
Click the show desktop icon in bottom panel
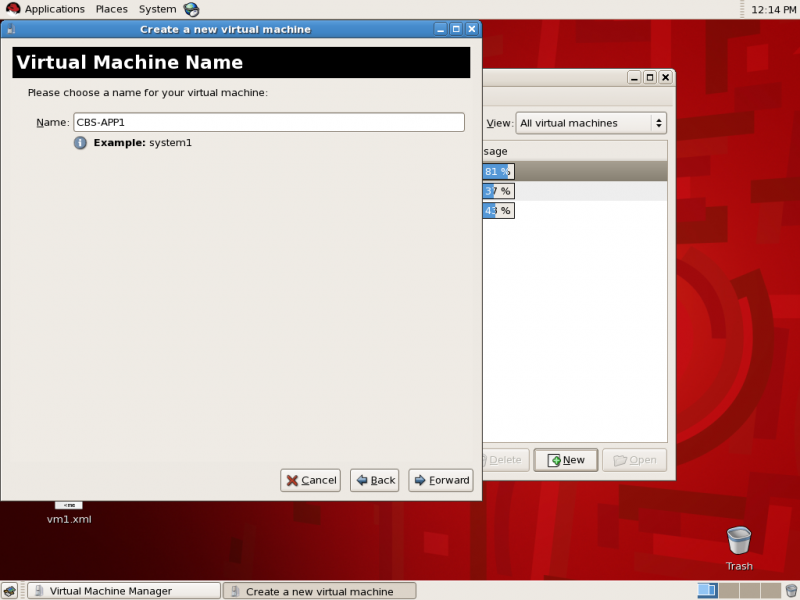(10, 591)
